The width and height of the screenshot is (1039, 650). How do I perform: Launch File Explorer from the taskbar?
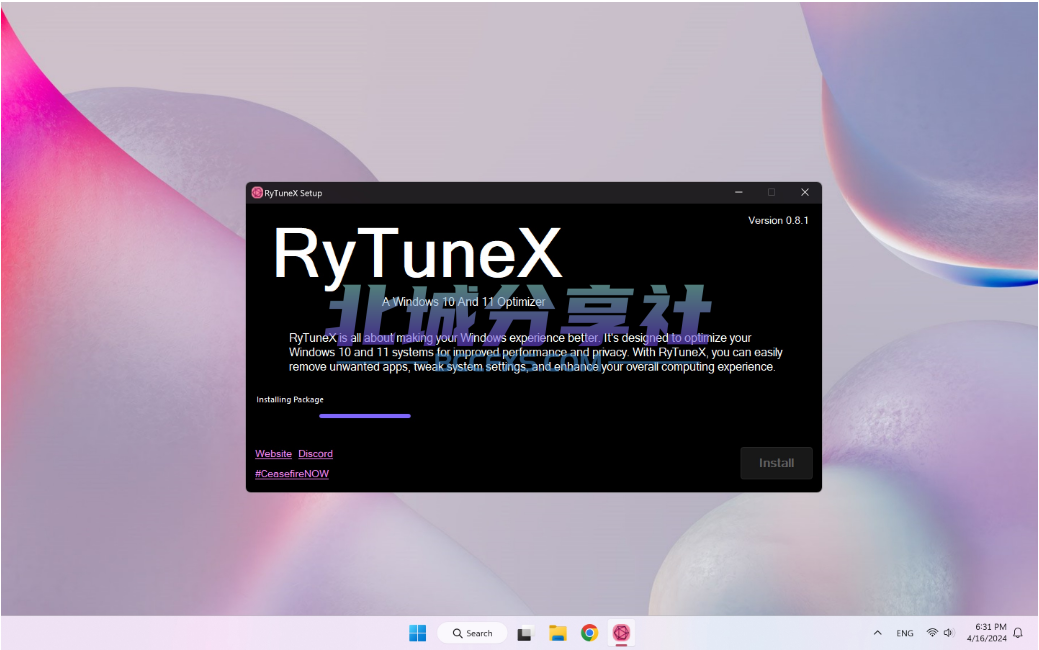click(557, 633)
